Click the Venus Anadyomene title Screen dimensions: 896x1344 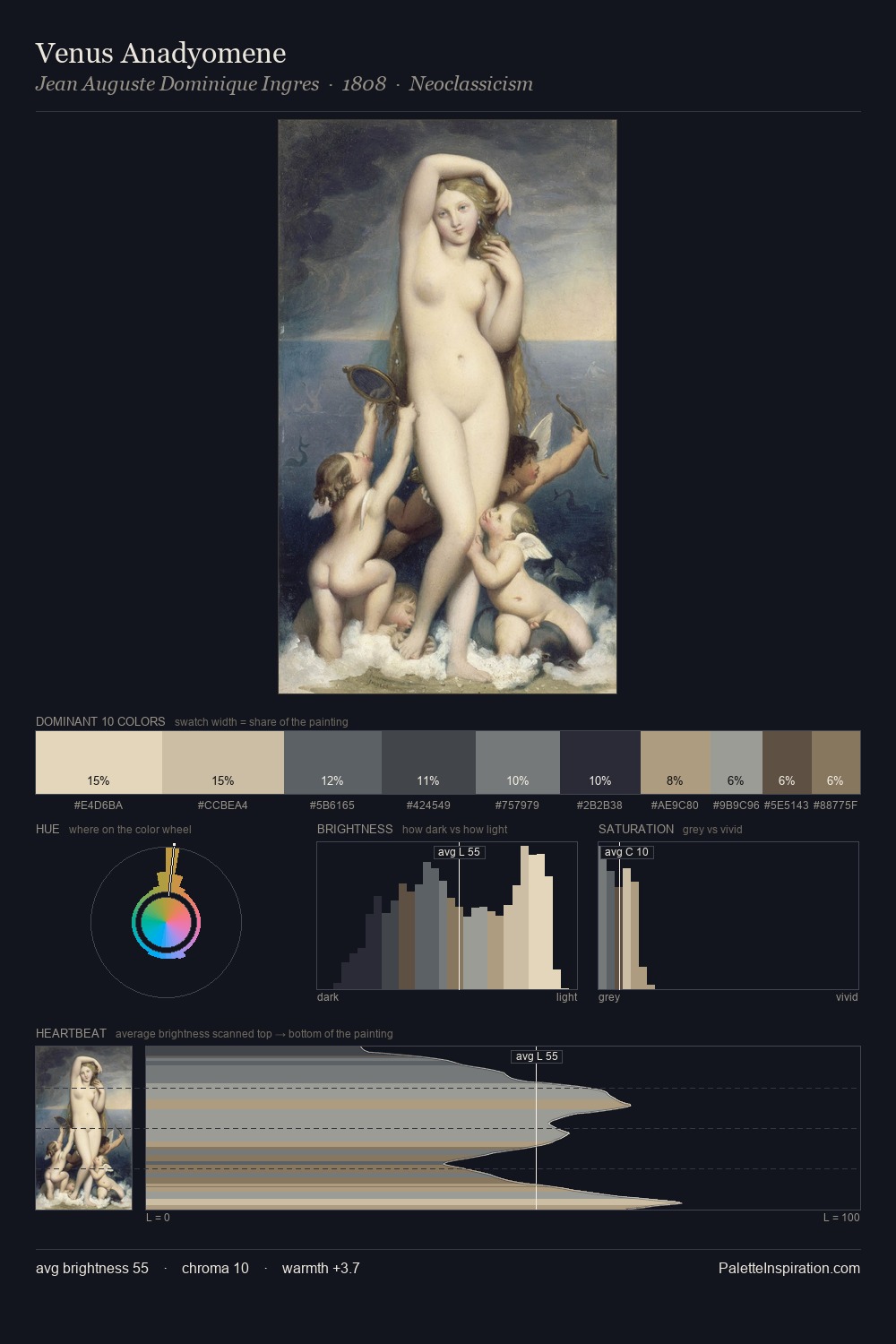[x=160, y=54]
